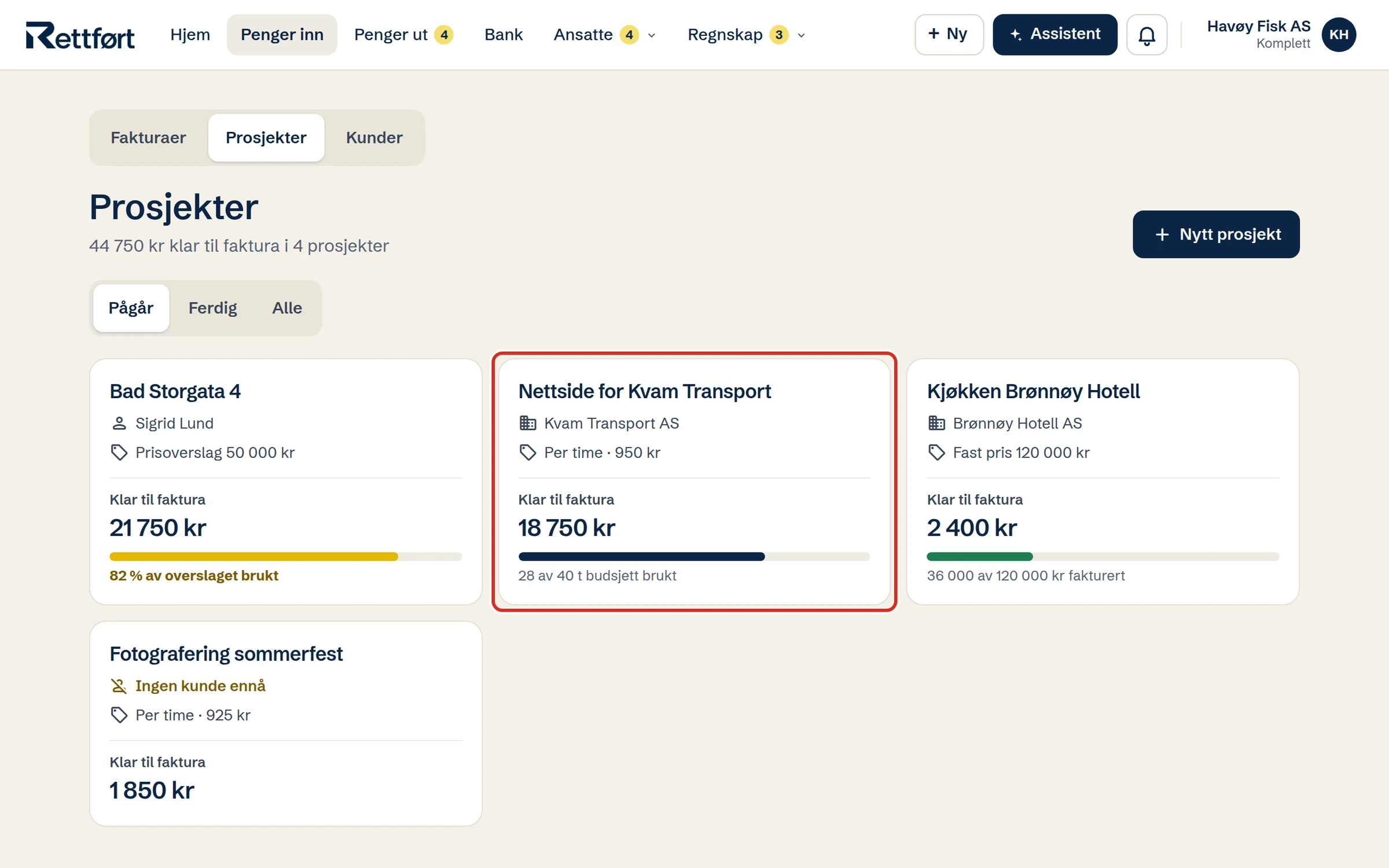Create a Nytt prosjekt
The image size is (1389, 868).
[1216, 234]
